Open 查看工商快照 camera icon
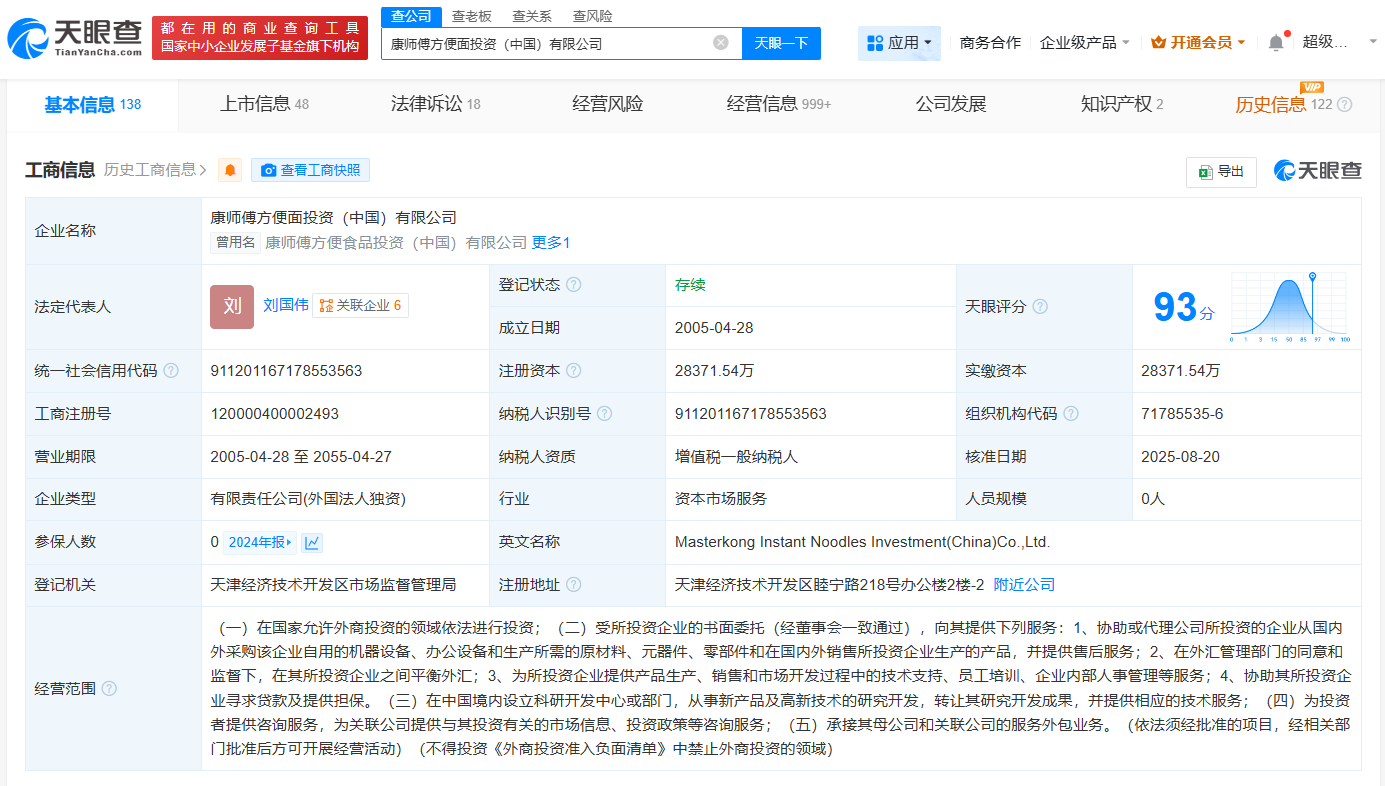This screenshot has width=1385, height=786. tap(268, 169)
